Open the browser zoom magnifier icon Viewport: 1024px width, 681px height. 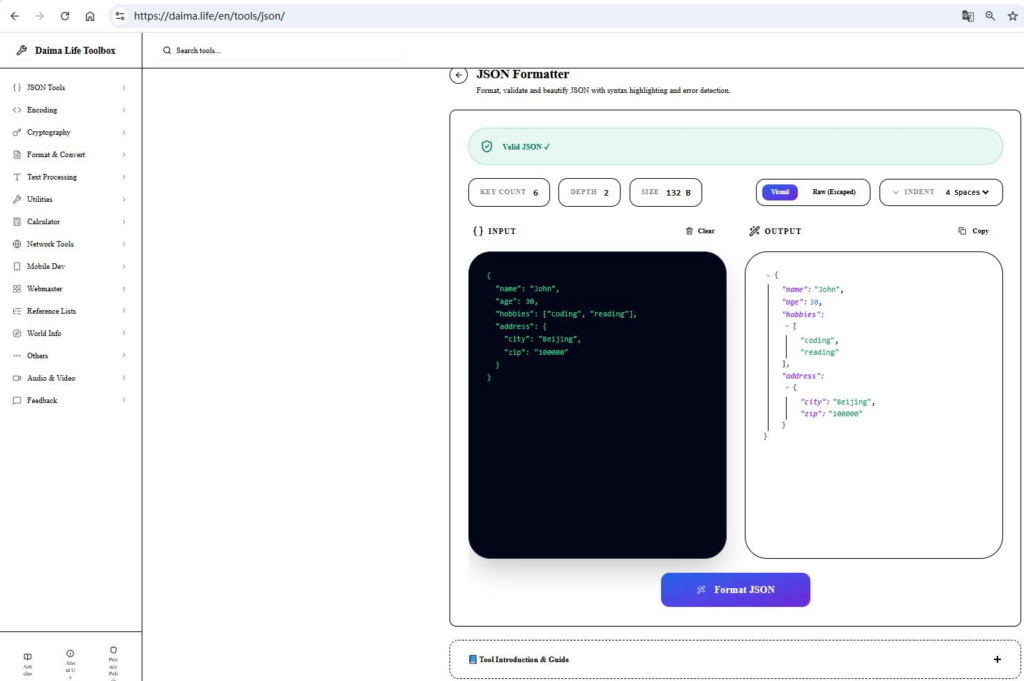pos(990,16)
